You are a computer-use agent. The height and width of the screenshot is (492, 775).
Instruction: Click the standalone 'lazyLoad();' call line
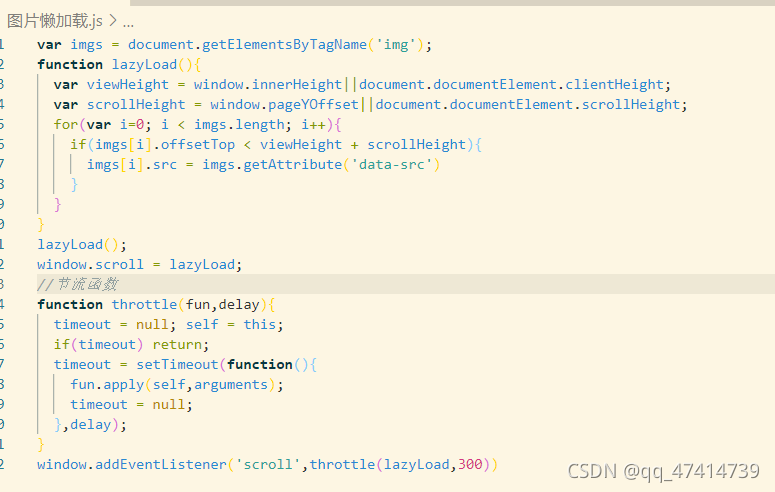pos(82,245)
